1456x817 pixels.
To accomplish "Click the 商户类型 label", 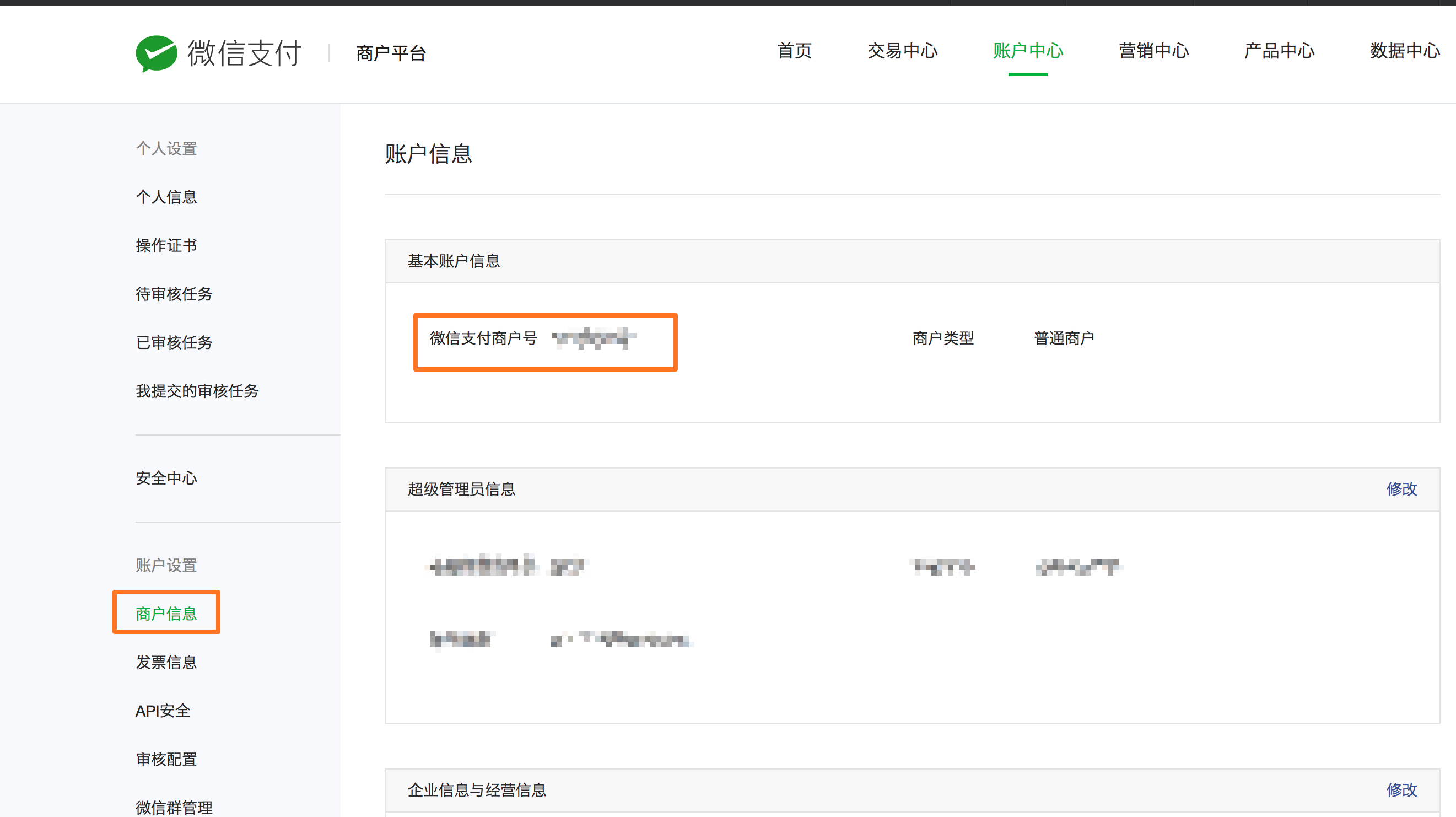I will (943, 338).
